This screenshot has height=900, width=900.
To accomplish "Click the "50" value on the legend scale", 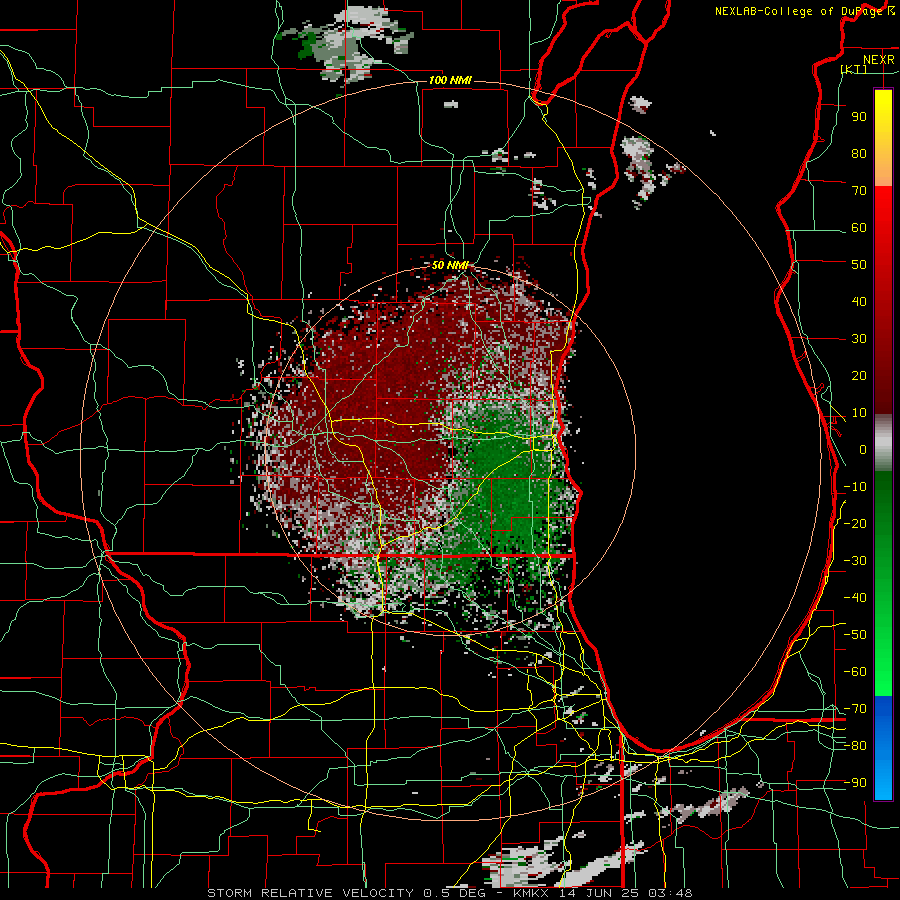I will tap(859, 265).
